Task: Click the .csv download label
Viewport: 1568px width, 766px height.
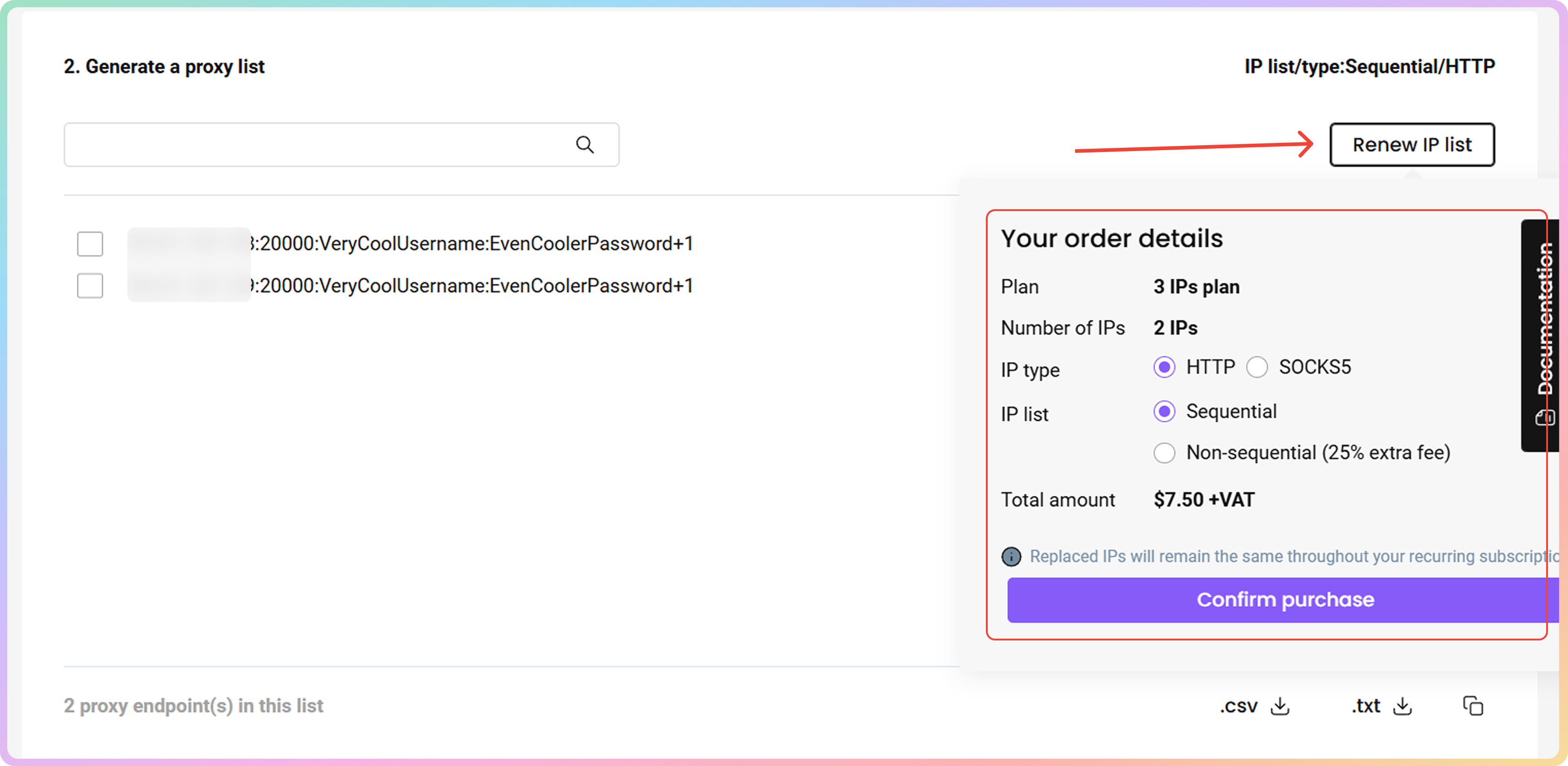Action: click(x=1239, y=706)
